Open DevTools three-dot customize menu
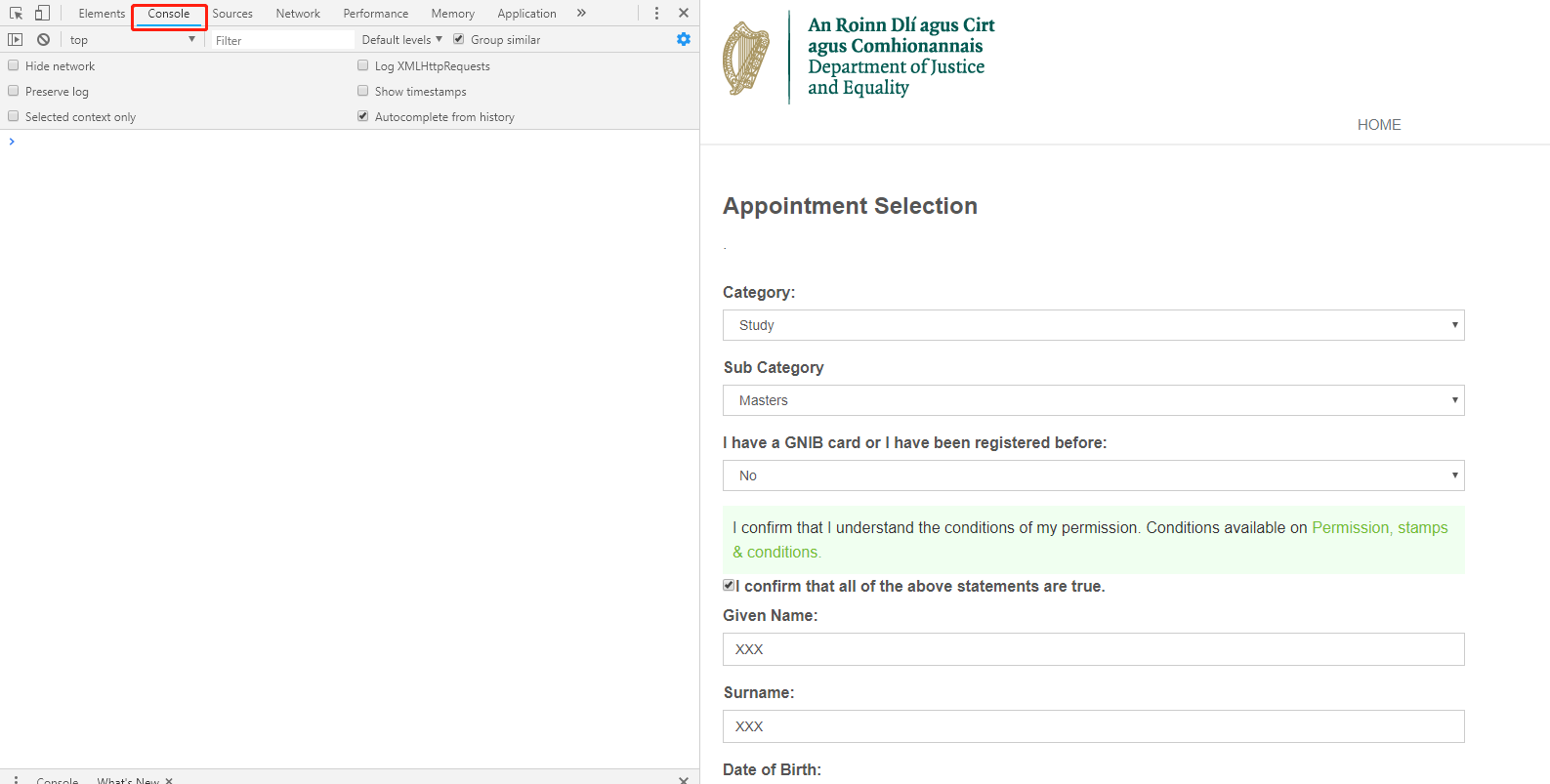Image resolution: width=1550 pixels, height=784 pixels. pos(656,14)
